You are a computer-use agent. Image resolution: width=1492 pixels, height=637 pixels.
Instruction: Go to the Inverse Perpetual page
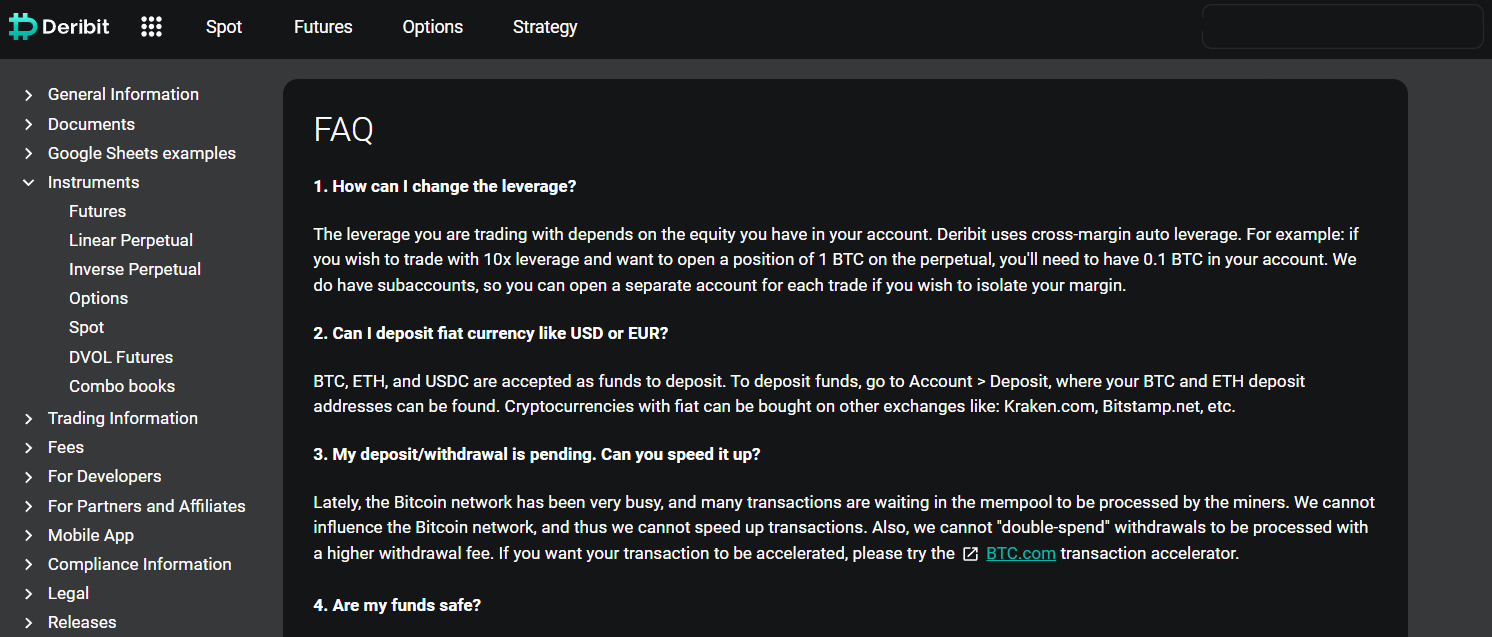coord(135,269)
